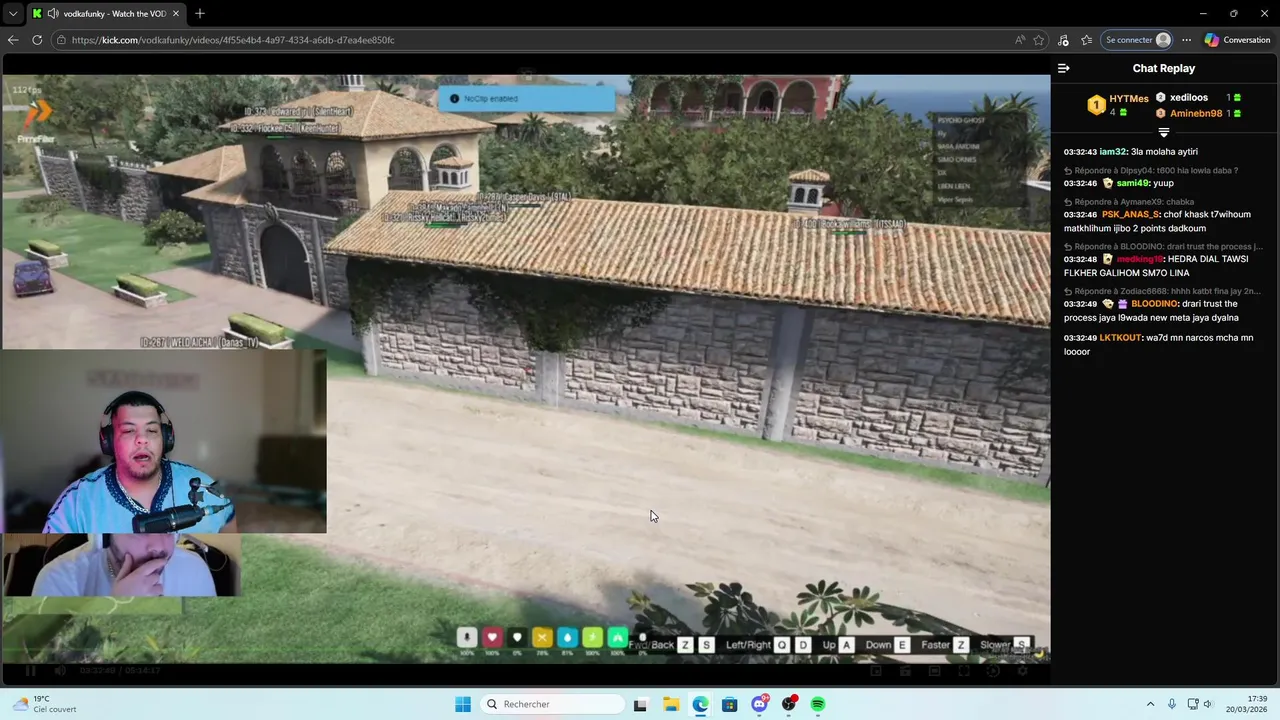The image size is (1280, 720).
Task: Add this page to favorites
Action: tap(1039, 40)
